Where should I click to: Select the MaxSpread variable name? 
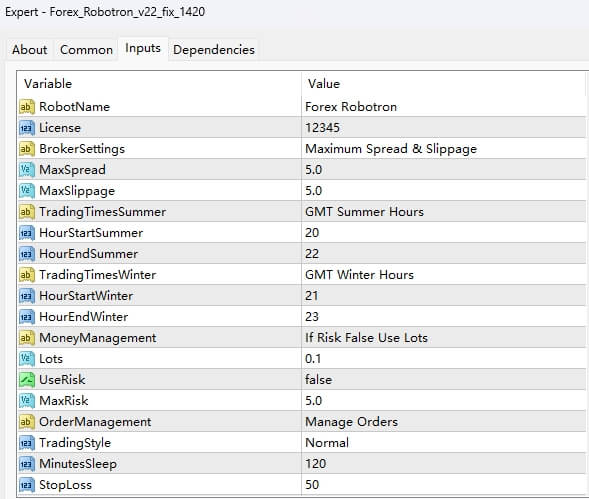pyautogui.click(x=72, y=170)
